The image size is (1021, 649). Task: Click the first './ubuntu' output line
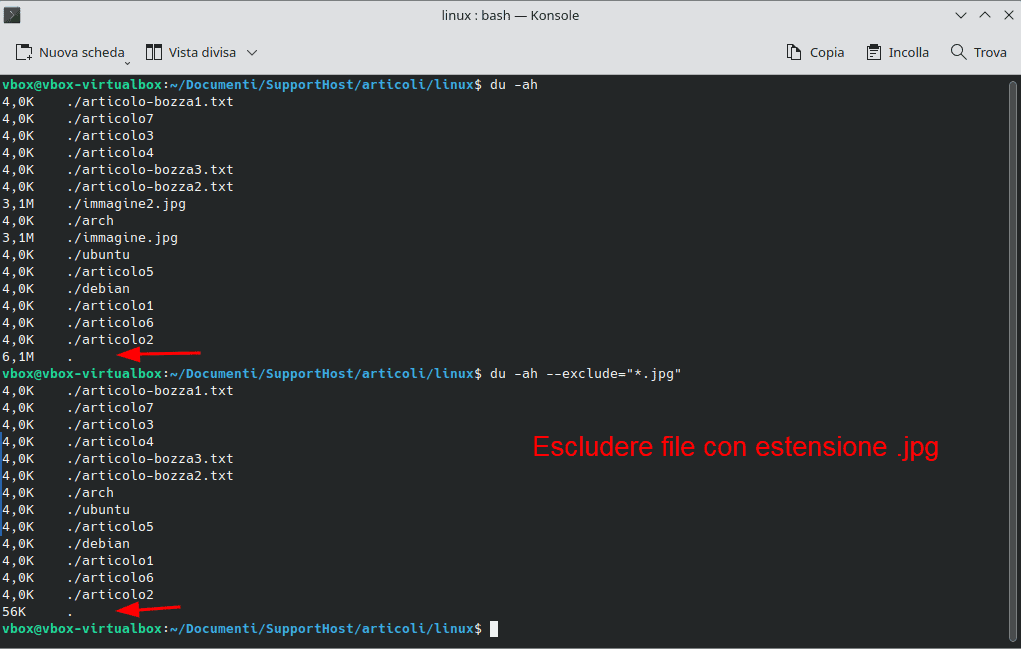click(x=98, y=255)
